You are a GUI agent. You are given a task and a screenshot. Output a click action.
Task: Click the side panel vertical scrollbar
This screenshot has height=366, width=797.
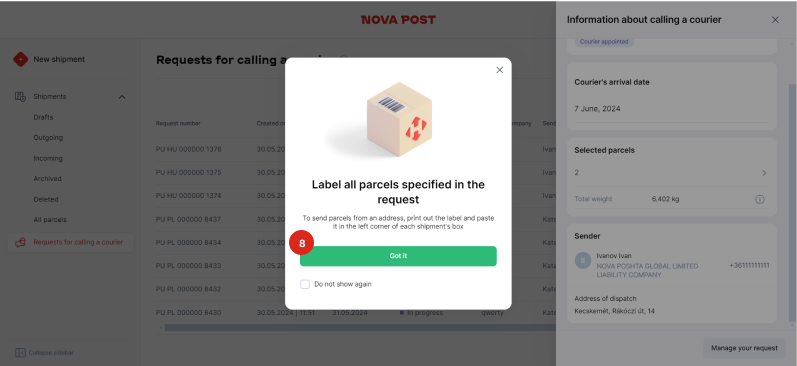click(791, 202)
